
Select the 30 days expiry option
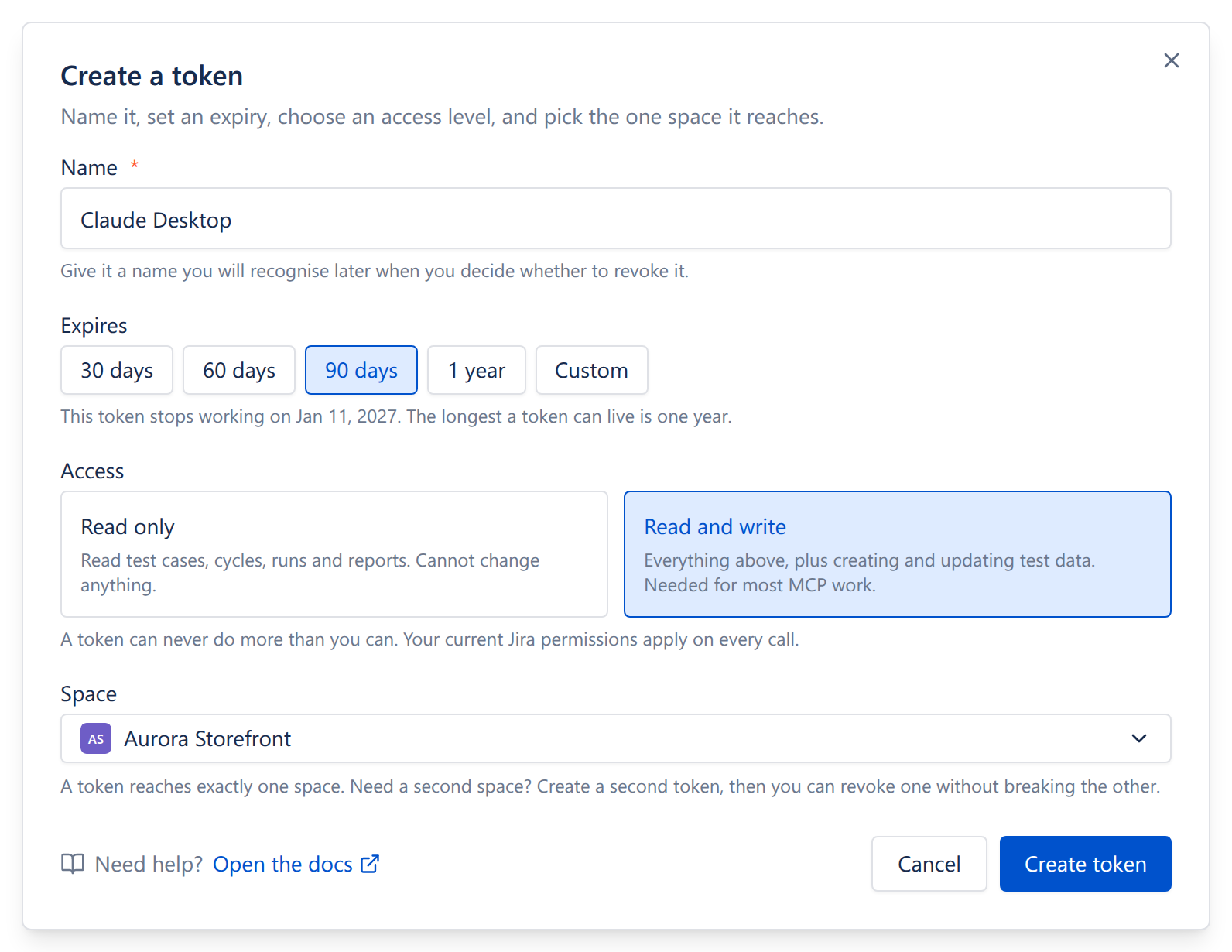(117, 370)
